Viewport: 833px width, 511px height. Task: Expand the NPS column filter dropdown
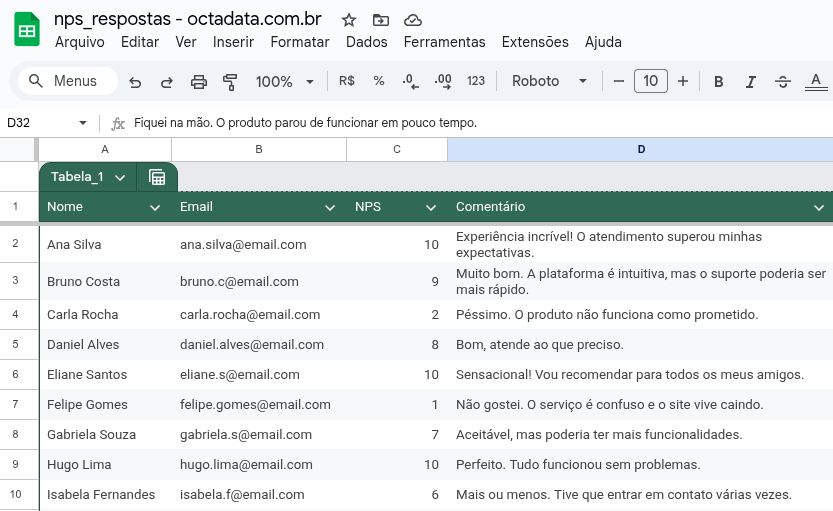(x=431, y=207)
